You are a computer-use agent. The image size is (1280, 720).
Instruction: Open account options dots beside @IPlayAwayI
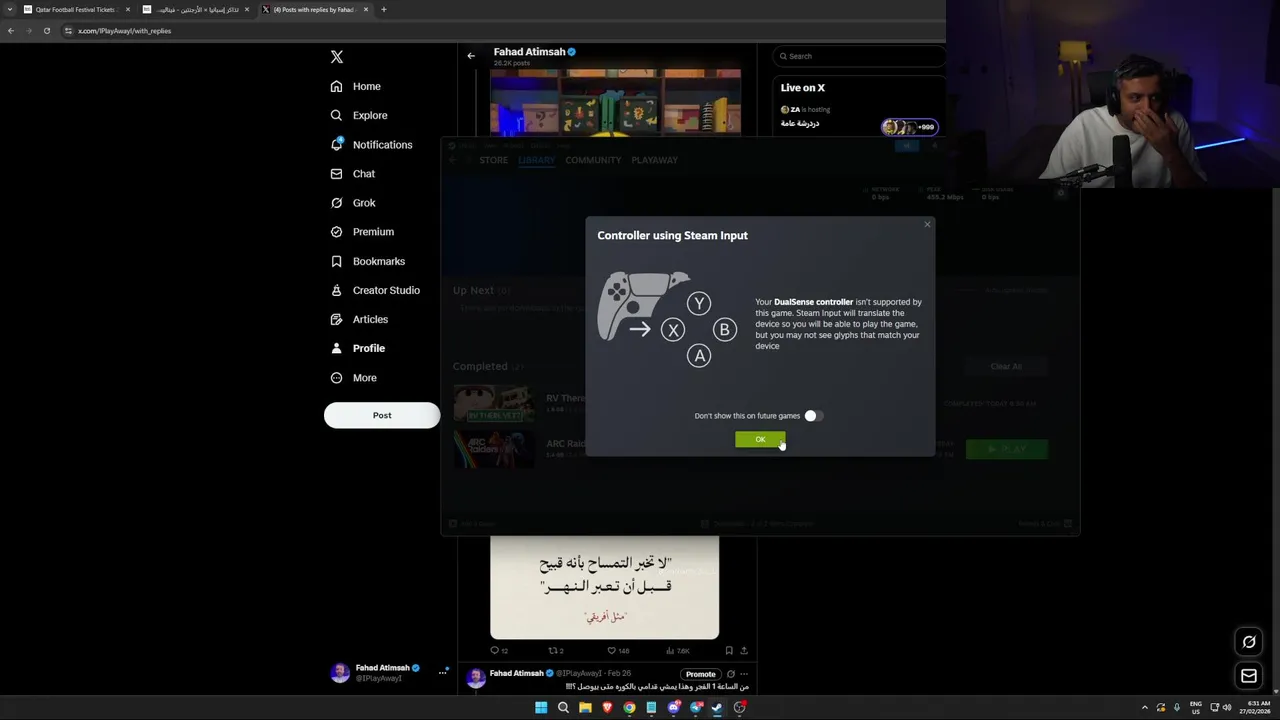(442, 673)
